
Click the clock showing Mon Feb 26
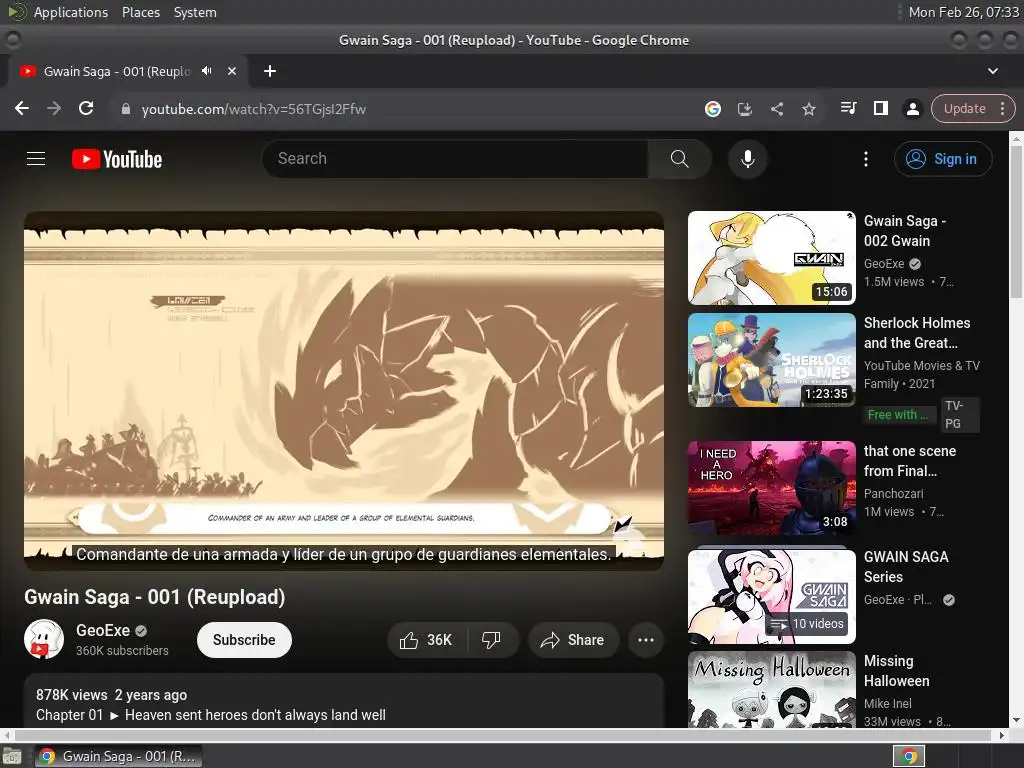coord(963,12)
